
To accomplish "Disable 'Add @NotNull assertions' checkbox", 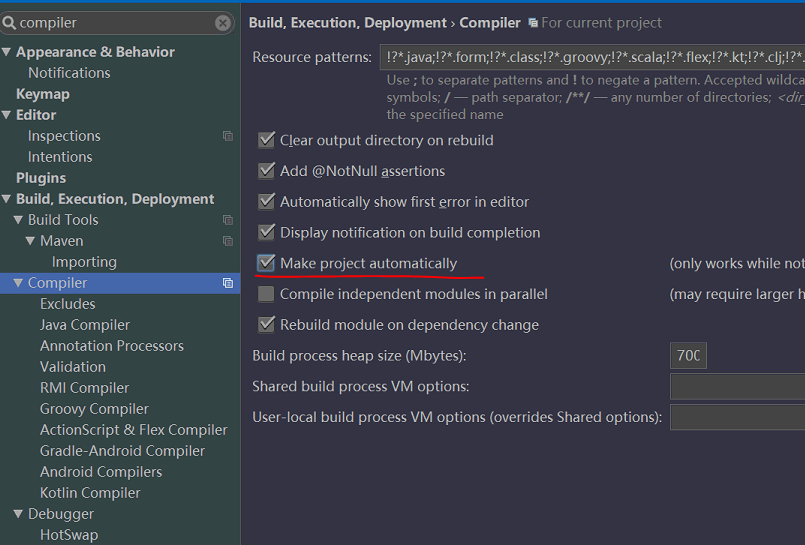I will click(x=266, y=171).
